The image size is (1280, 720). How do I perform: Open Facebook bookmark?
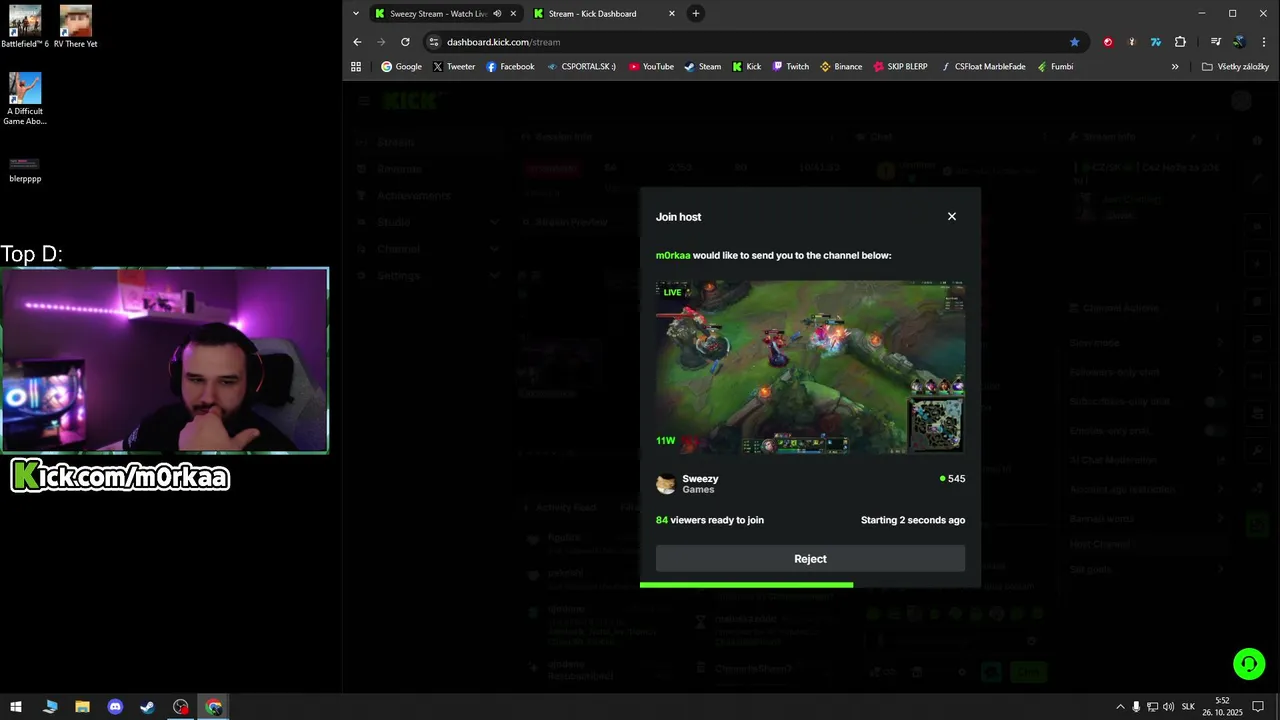510,67
